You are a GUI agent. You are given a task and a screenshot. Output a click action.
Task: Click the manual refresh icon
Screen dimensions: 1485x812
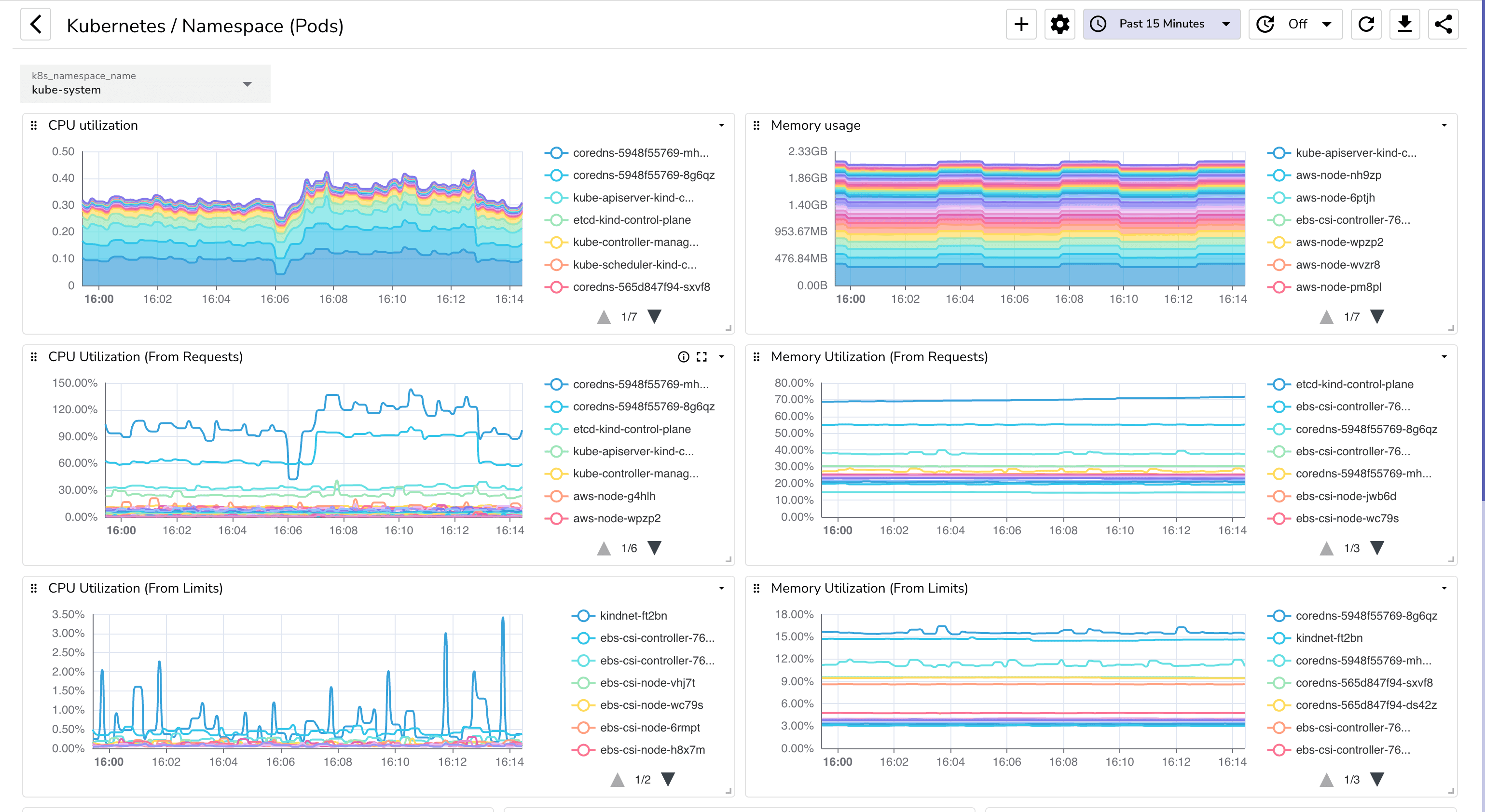coord(1366,24)
